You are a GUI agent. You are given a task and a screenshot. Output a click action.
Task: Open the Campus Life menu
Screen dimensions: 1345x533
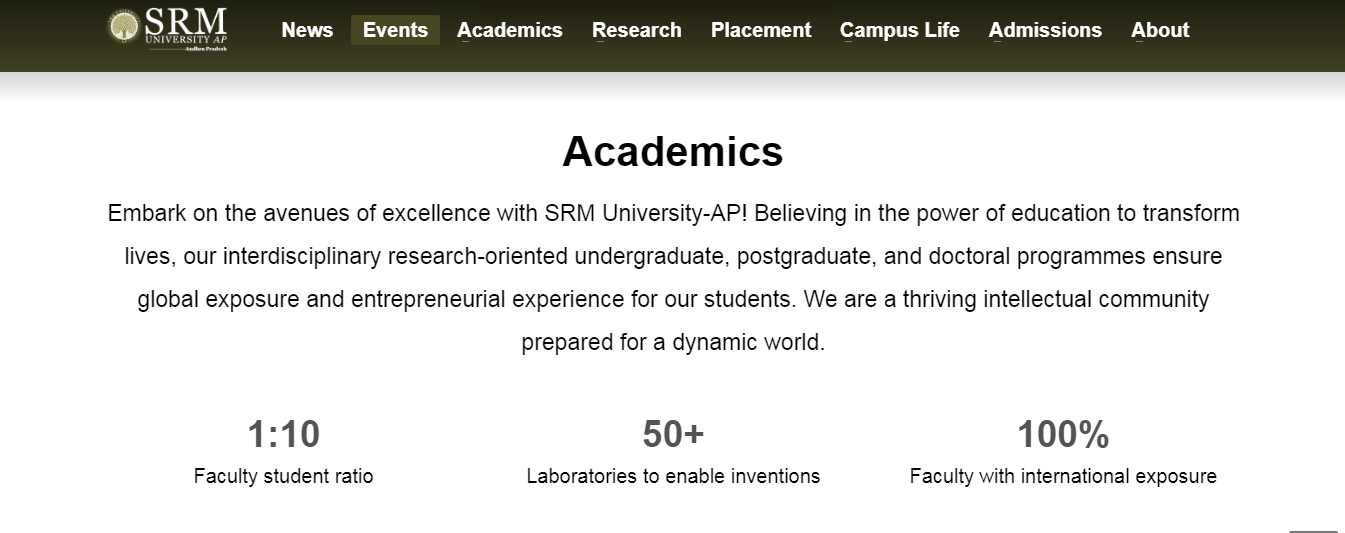tap(899, 30)
